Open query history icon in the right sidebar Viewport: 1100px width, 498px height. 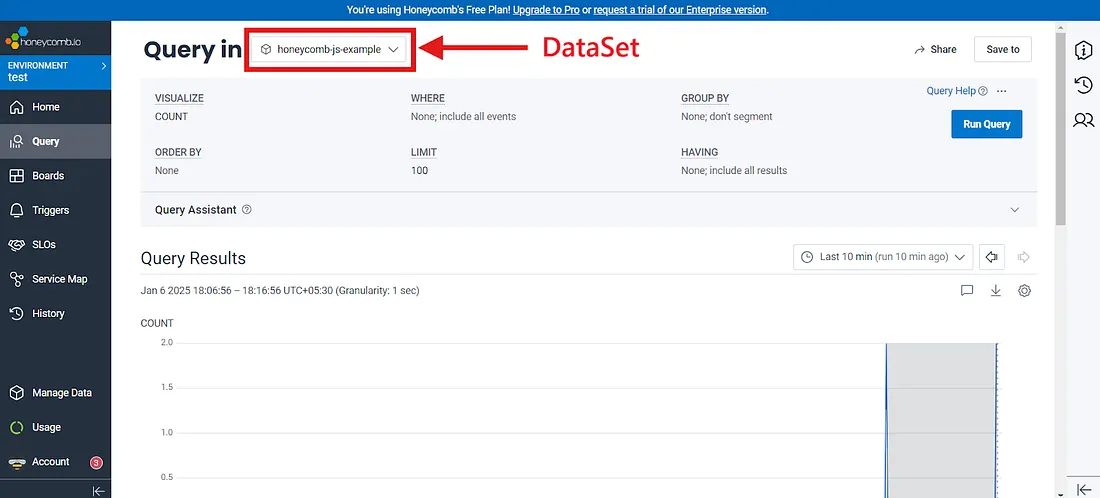point(1083,85)
